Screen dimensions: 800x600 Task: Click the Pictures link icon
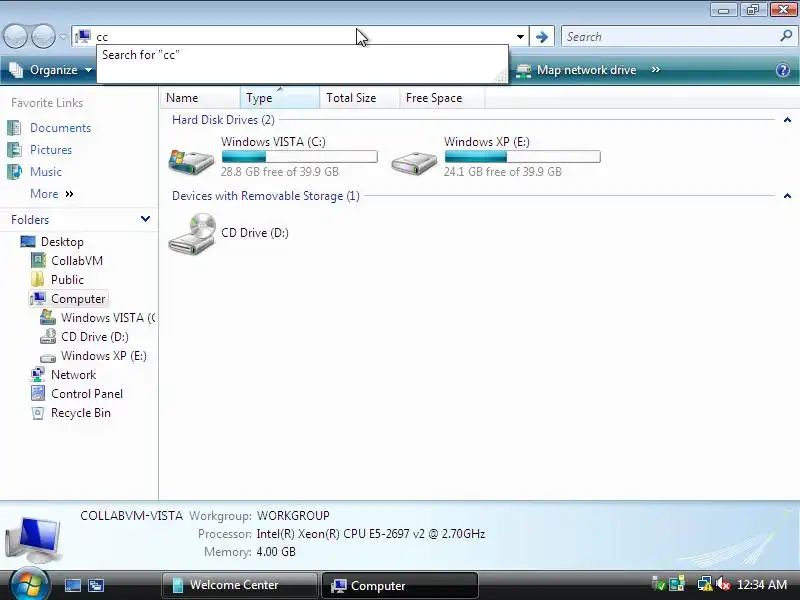click(14, 149)
